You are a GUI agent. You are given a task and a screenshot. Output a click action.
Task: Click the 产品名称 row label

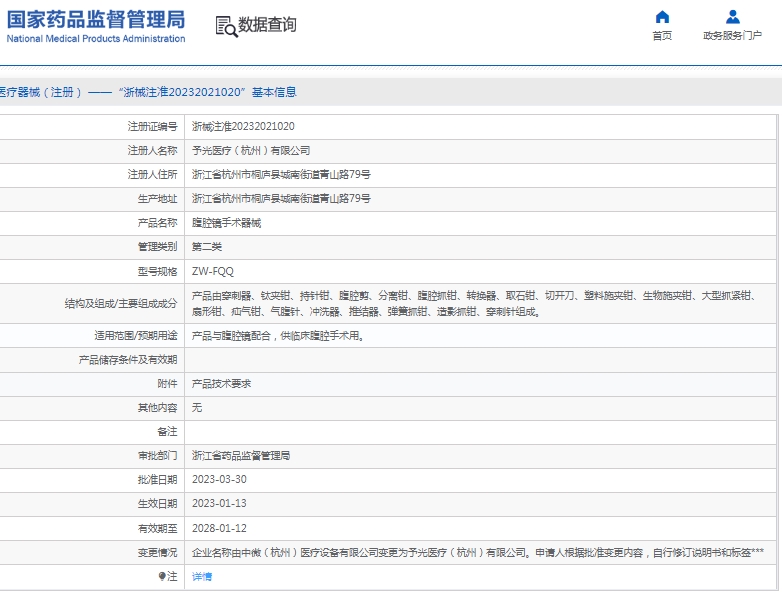158,223
